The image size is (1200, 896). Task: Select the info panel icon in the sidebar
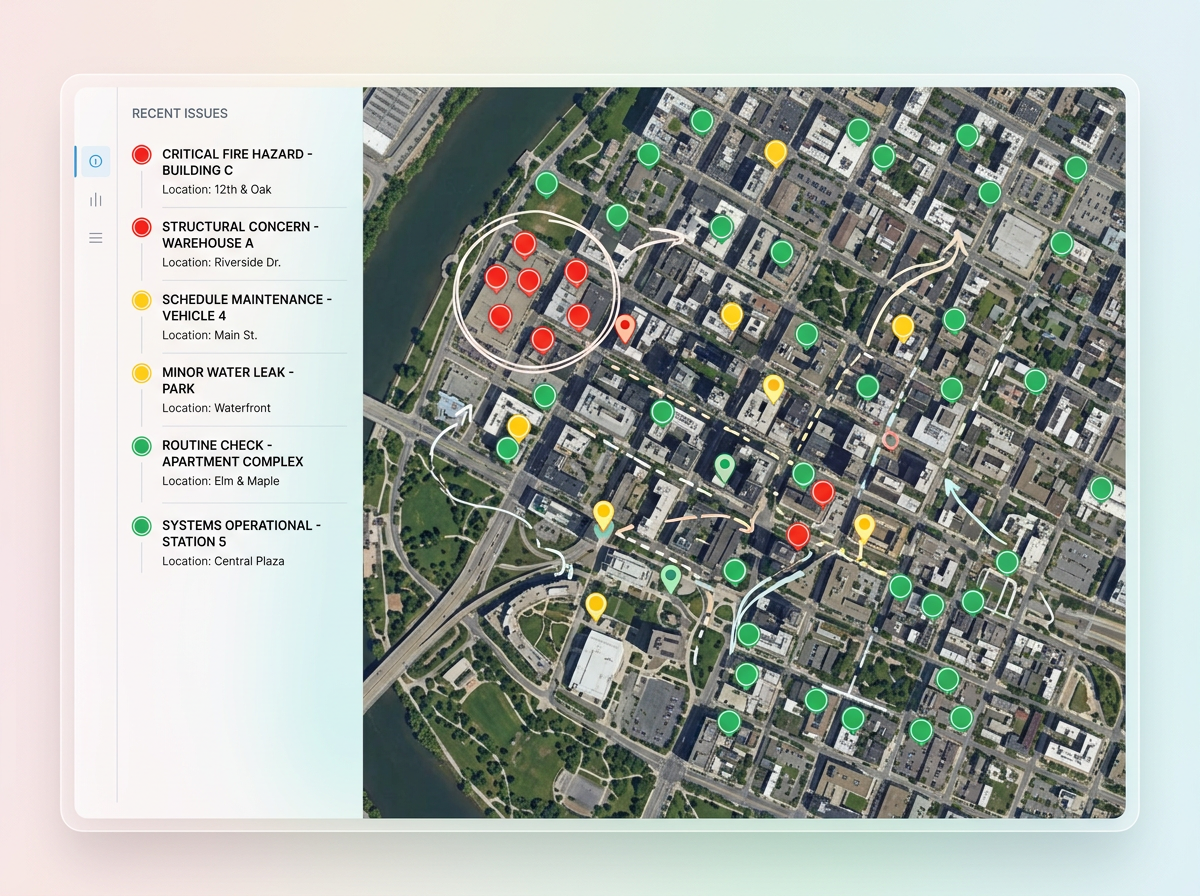pyautogui.click(x=95, y=161)
